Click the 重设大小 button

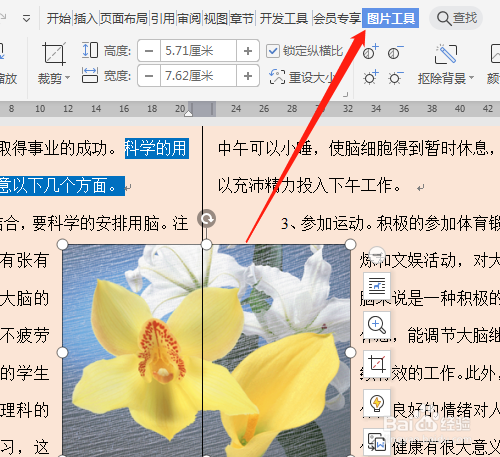[303, 77]
